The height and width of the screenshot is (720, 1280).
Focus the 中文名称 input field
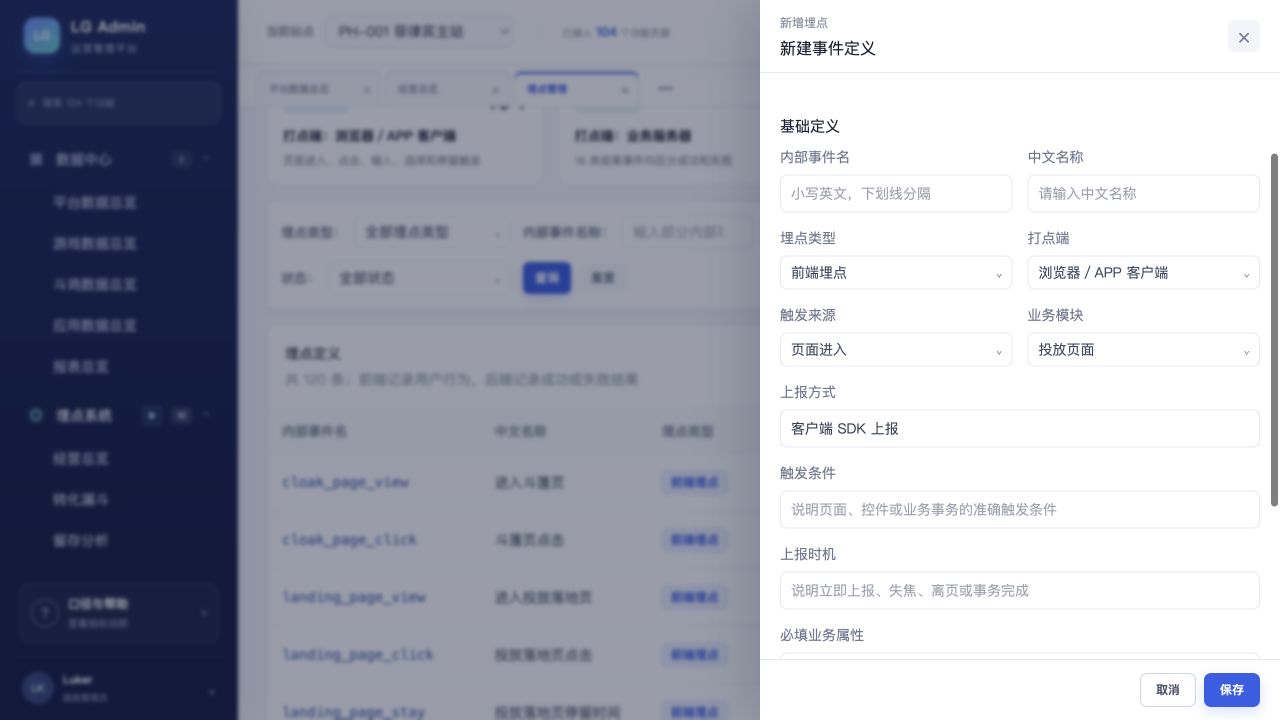pyautogui.click(x=1144, y=193)
